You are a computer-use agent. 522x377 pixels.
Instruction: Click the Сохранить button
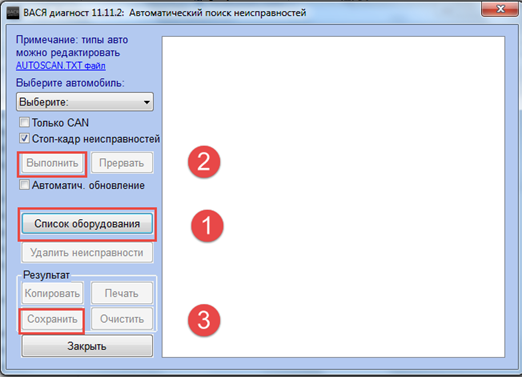[52, 319]
